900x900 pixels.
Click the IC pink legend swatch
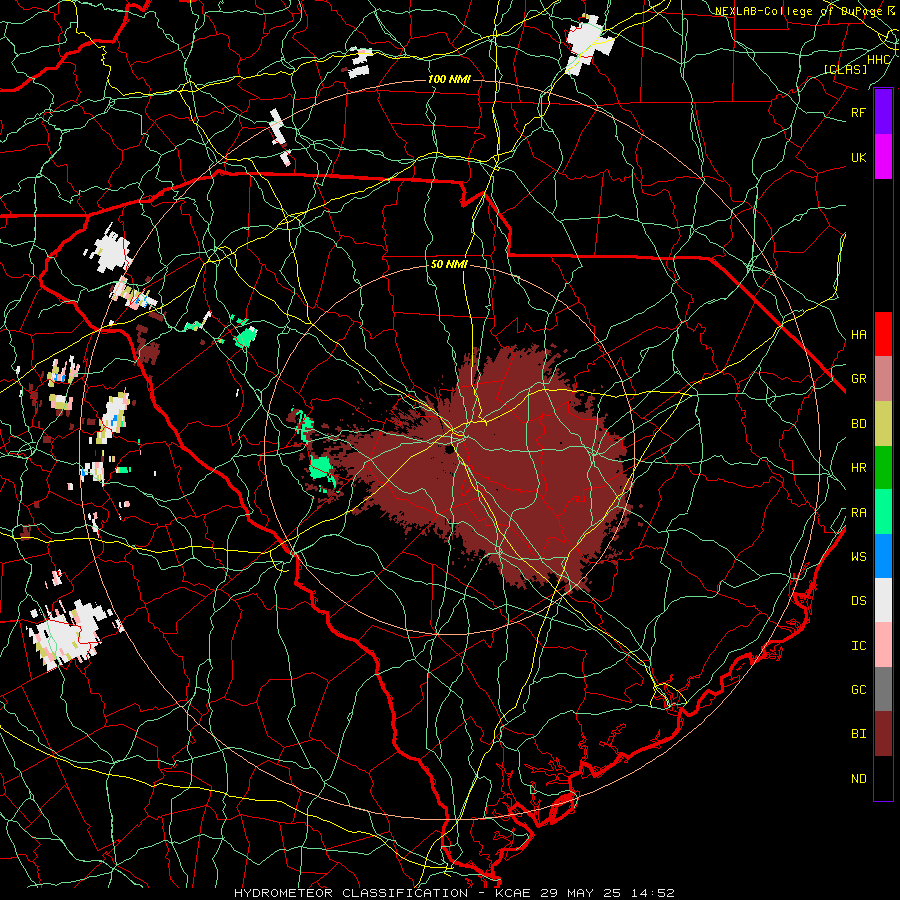tap(883, 645)
